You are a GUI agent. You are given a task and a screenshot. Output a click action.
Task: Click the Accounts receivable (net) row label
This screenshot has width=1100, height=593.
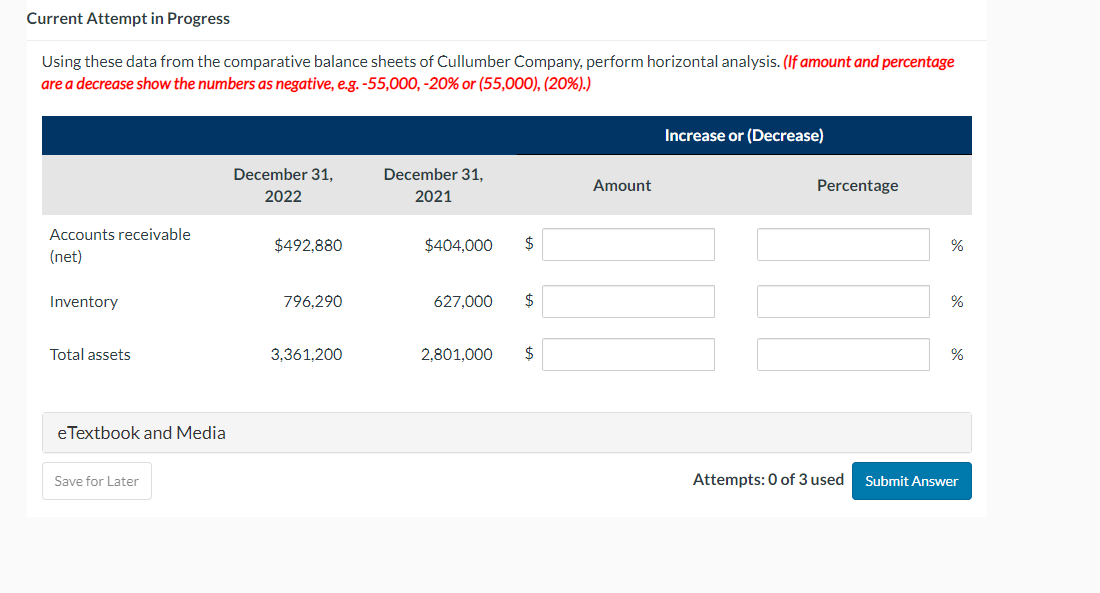tap(120, 245)
